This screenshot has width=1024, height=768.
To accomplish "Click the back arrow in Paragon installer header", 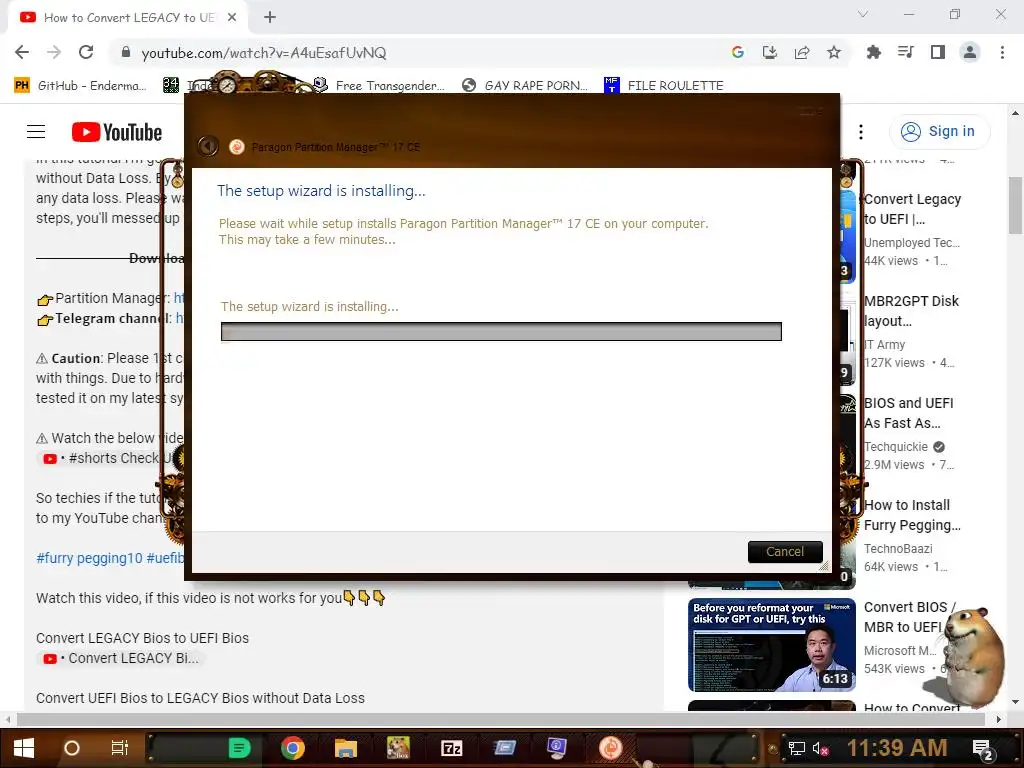I will (x=208, y=146).
